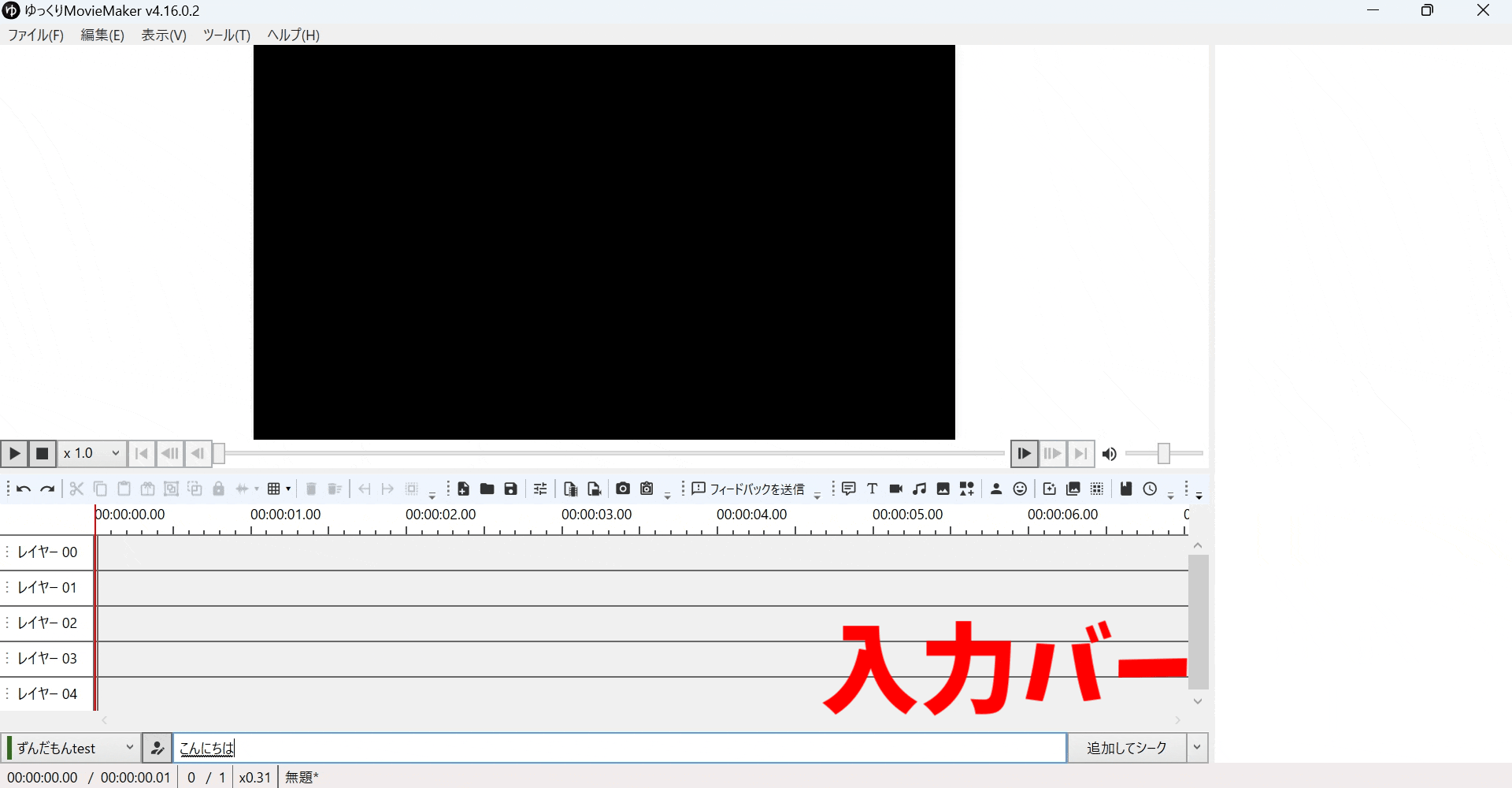Open the ずんだもんtest character dropdown
This screenshot has width=1512, height=788.
[x=72, y=748]
